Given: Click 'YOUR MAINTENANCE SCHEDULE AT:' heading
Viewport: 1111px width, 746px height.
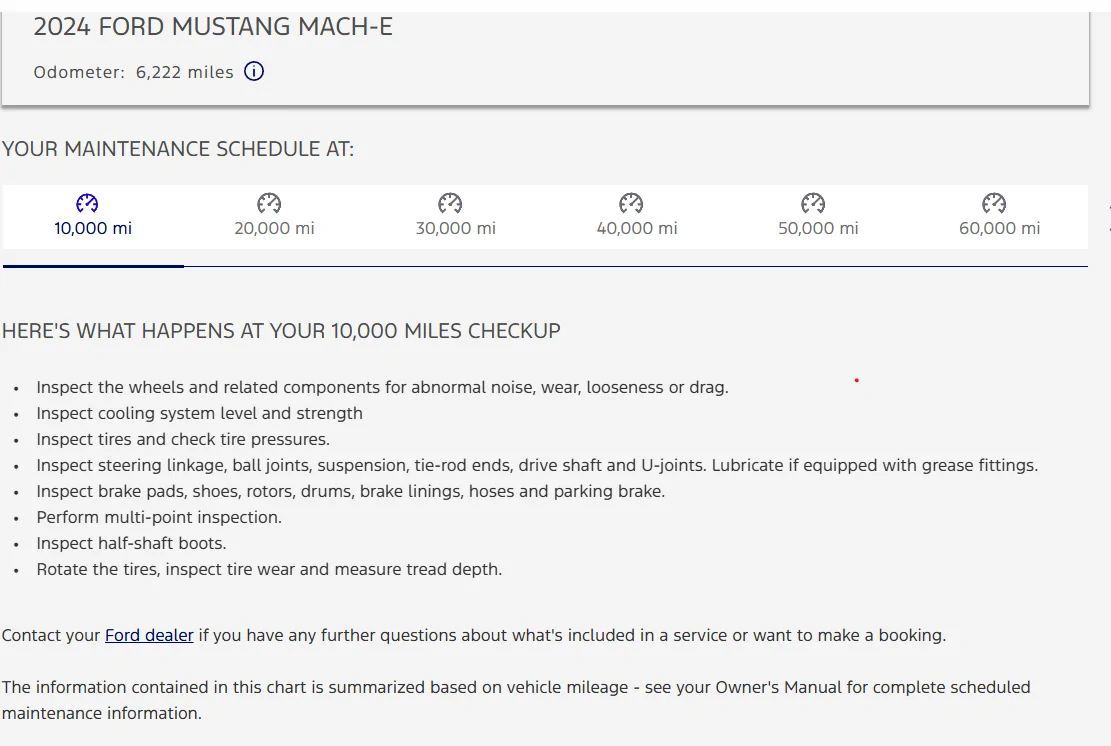Looking at the screenshot, I should pyautogui.click(x=178, y=149).
